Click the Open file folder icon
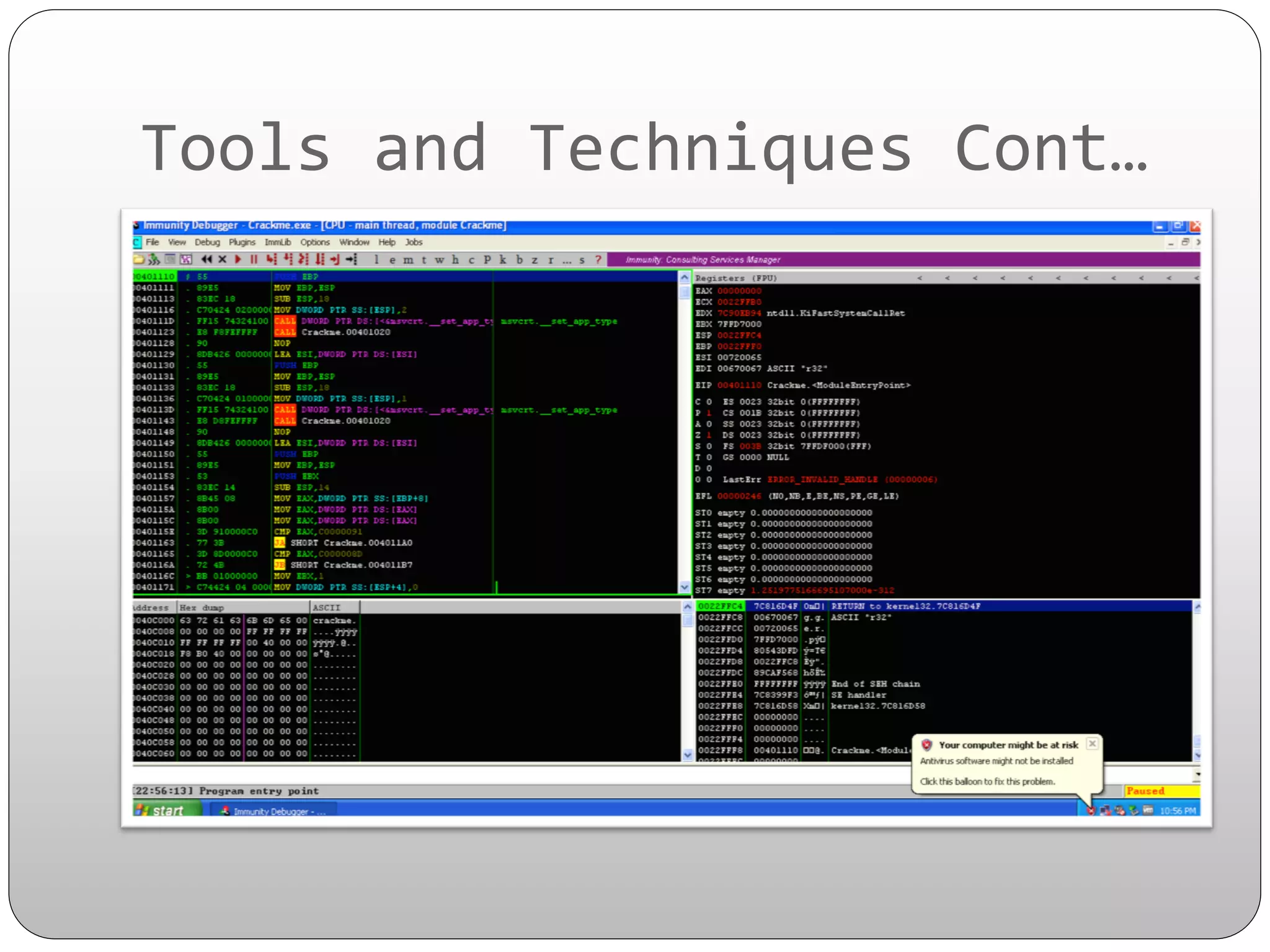The width and height of the screenshot is (1270, 952). tap(138, 260)
